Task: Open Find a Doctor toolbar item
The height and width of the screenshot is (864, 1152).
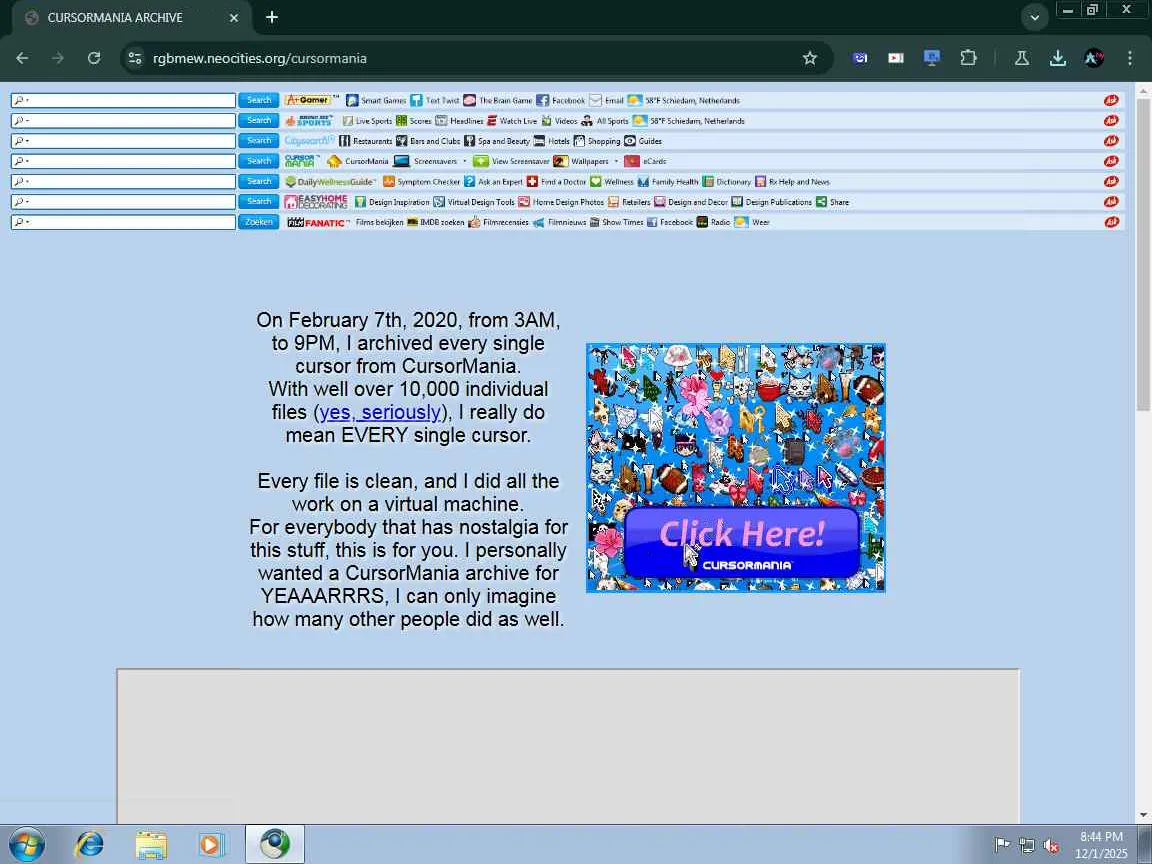Action: coord(556,181)
